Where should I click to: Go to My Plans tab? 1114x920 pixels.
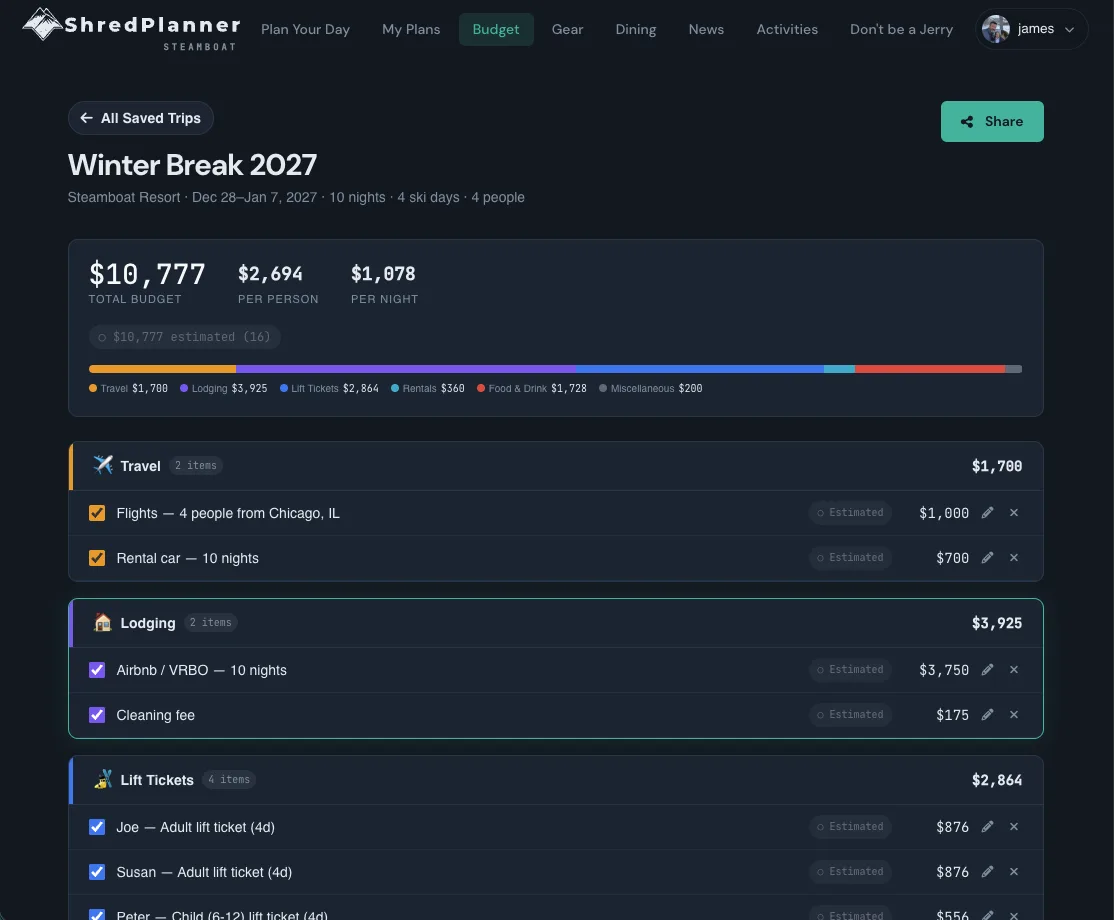click(x=411, y=29)
